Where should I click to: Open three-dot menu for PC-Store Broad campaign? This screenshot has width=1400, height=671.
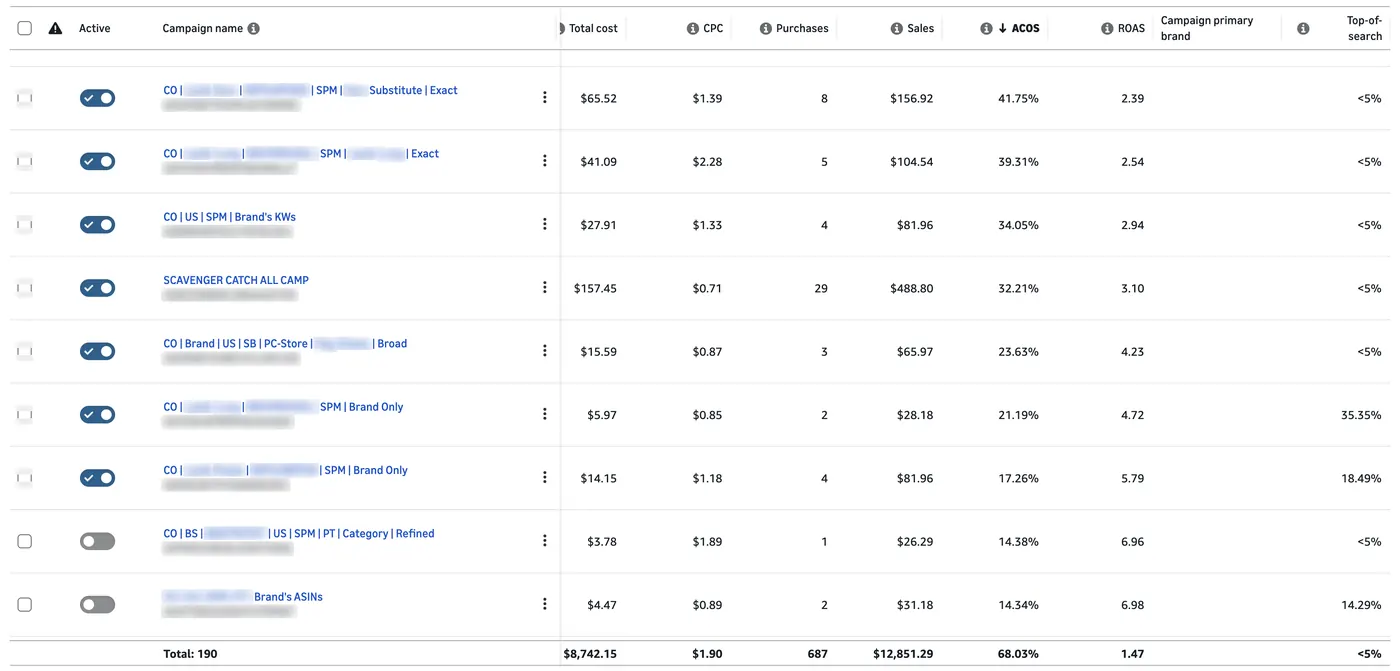tap(545, 351)
